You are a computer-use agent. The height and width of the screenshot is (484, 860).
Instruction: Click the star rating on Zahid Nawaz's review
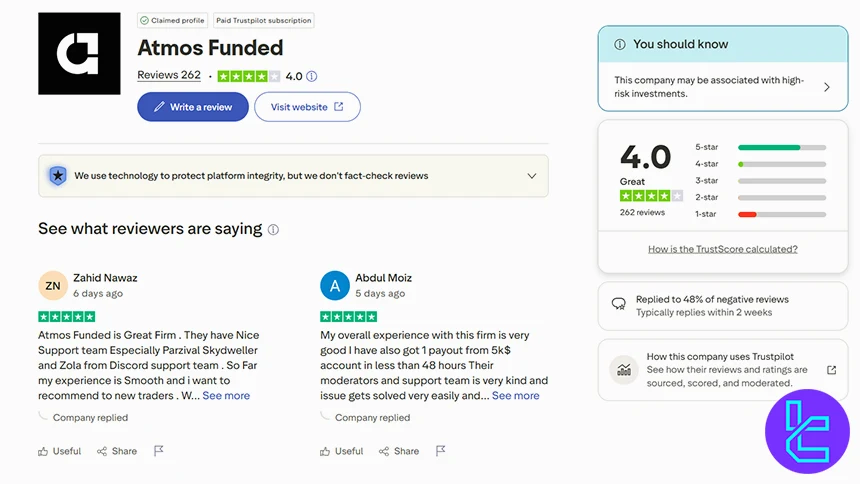tap(66, 317)
